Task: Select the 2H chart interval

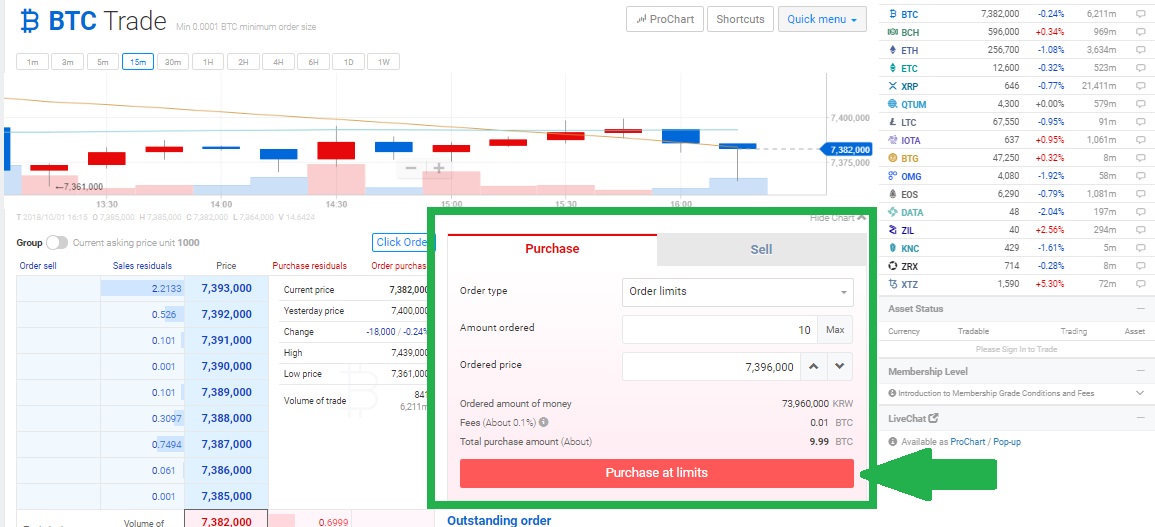Action: click(243, 62)
